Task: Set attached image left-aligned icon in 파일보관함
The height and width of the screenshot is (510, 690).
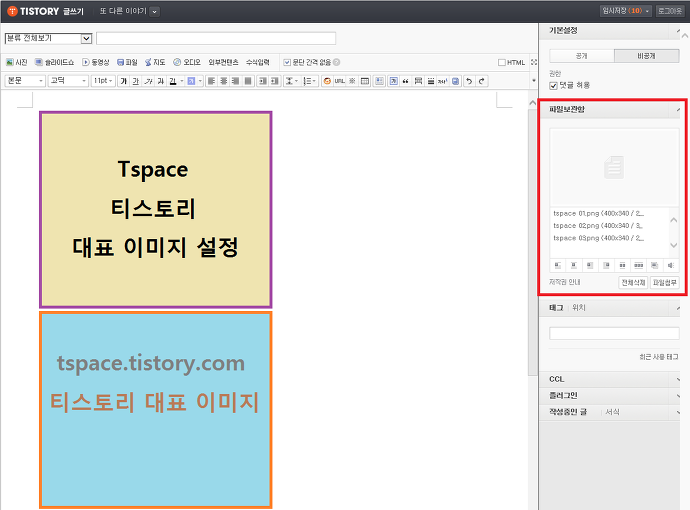Action: [x=558, y=265]
